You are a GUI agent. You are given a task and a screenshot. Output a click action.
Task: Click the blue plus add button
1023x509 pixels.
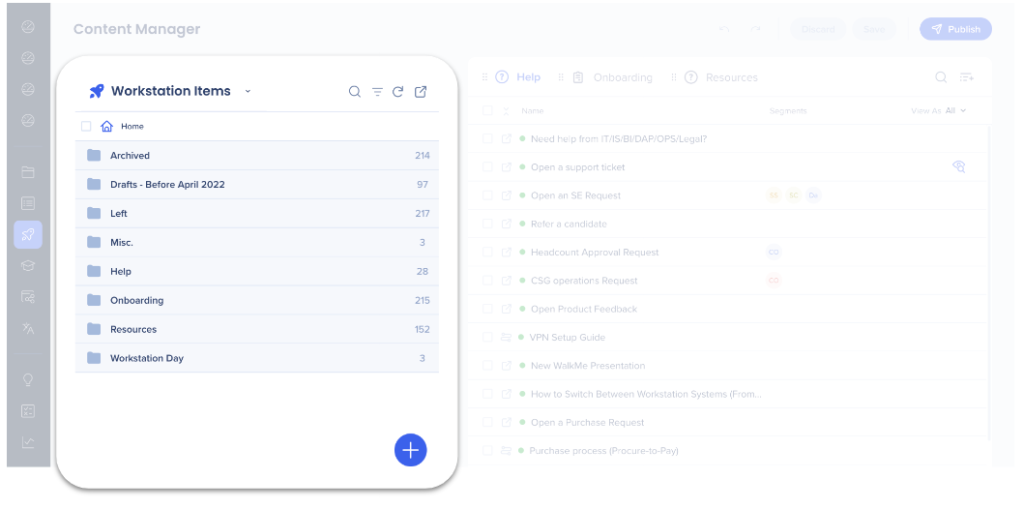click(x=410, y=450)
